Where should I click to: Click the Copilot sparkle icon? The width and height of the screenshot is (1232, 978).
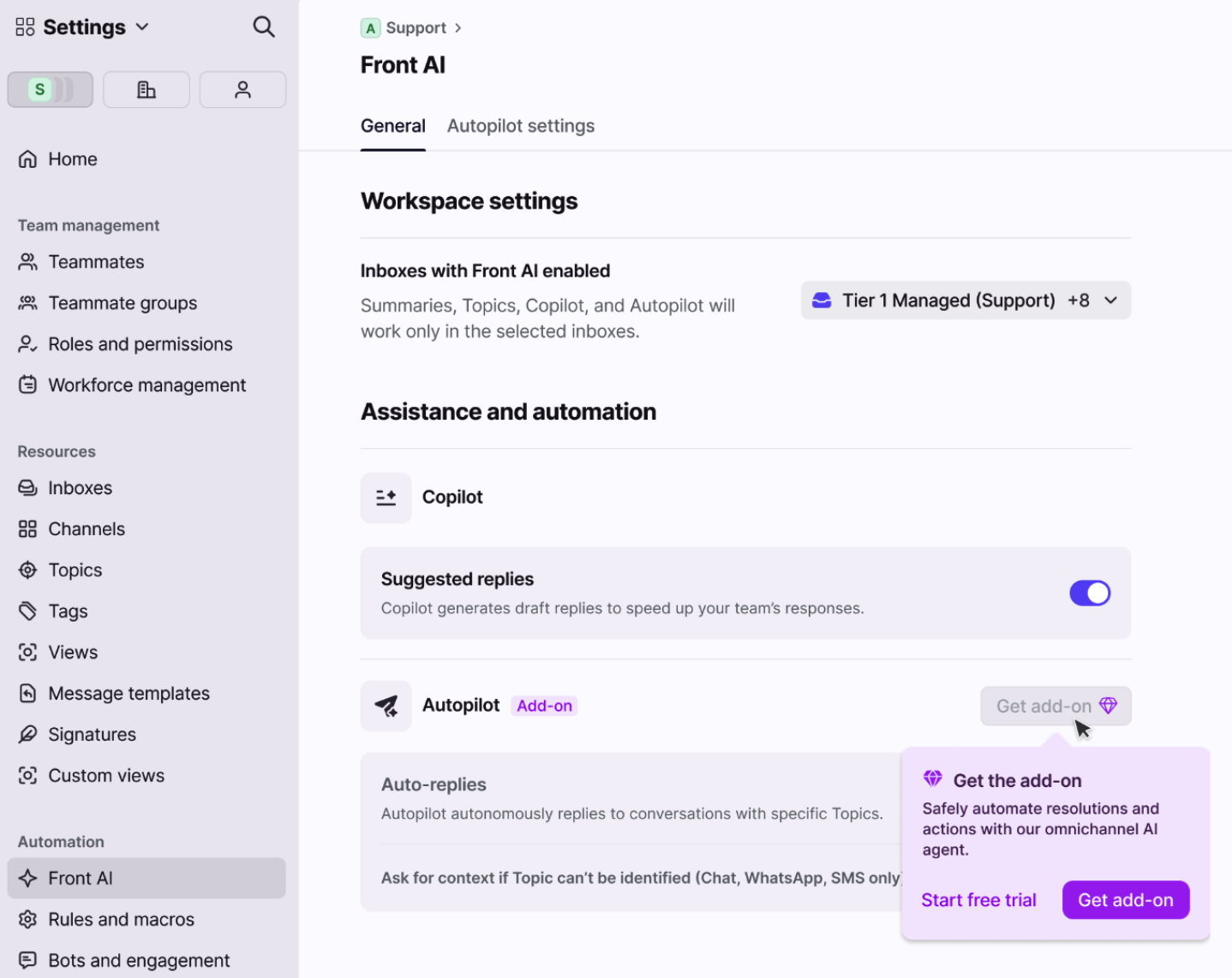tap(386, 498)
